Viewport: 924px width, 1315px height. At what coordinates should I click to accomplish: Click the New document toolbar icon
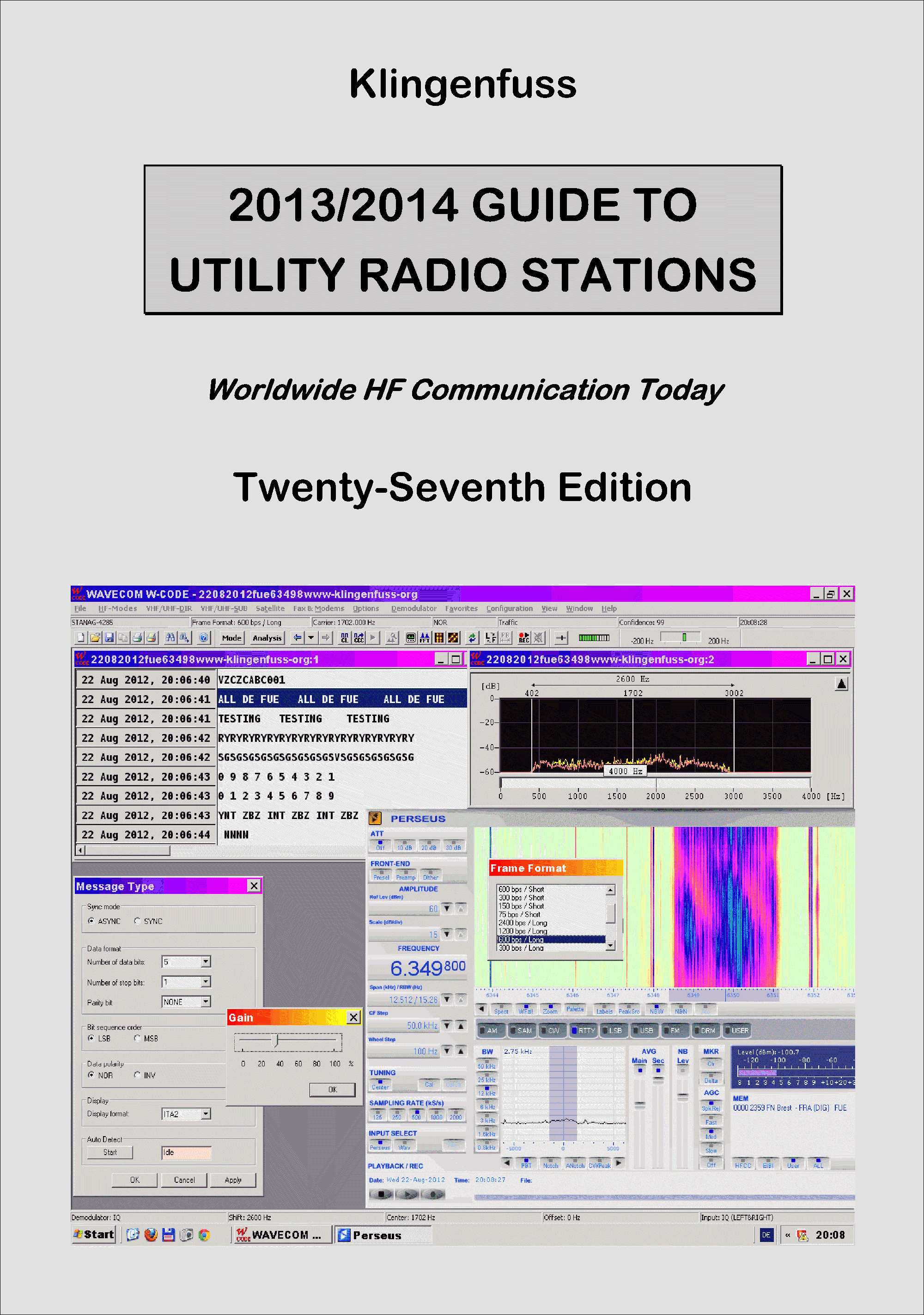(x=81, y=637)
